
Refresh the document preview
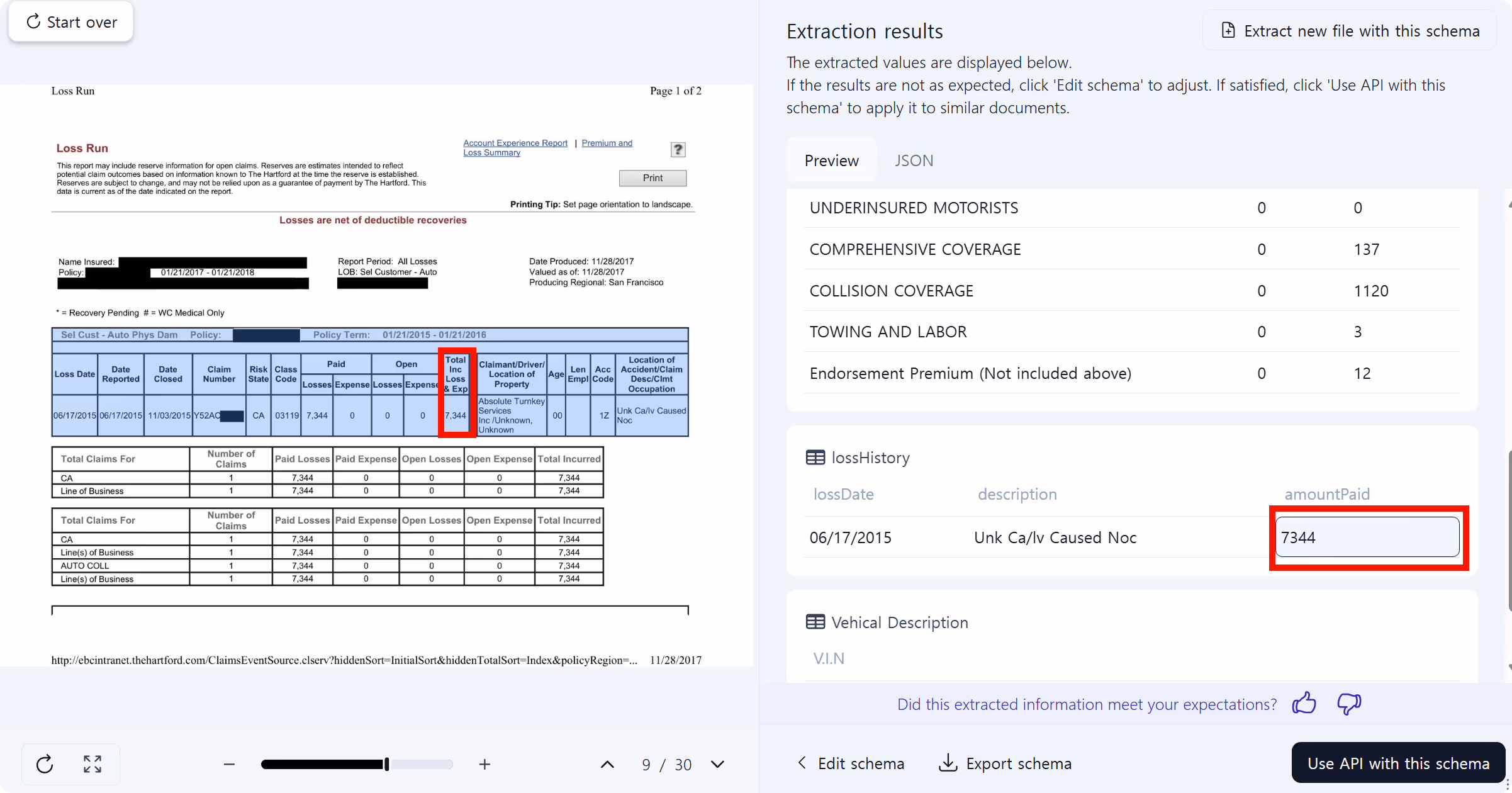pyautogui.click(x=44, y=764)
